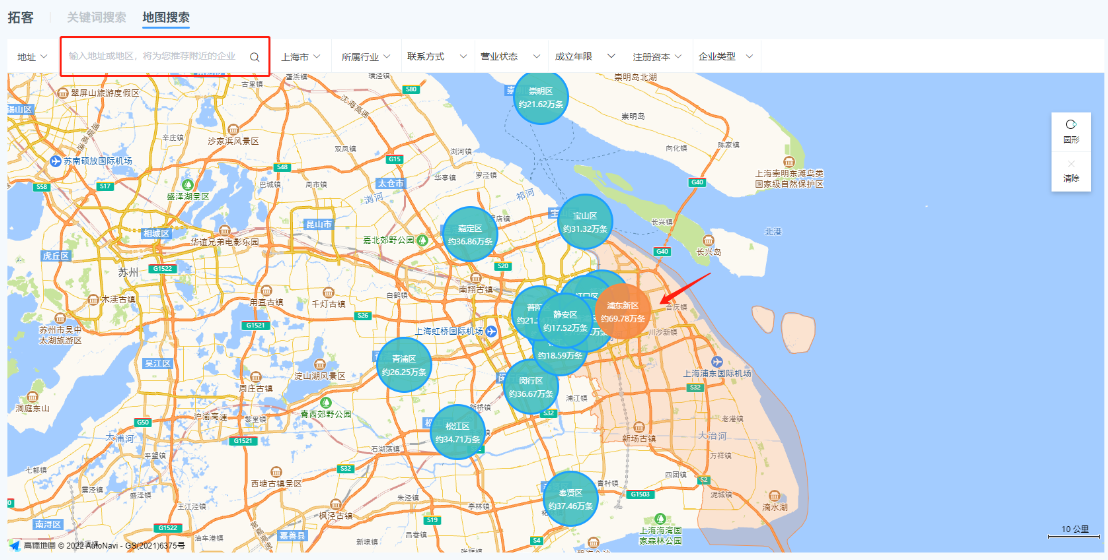The height and width of the screenshot is (560, 1108).
Task: Click the 昆山市 city label
Action: pos(317,224)
